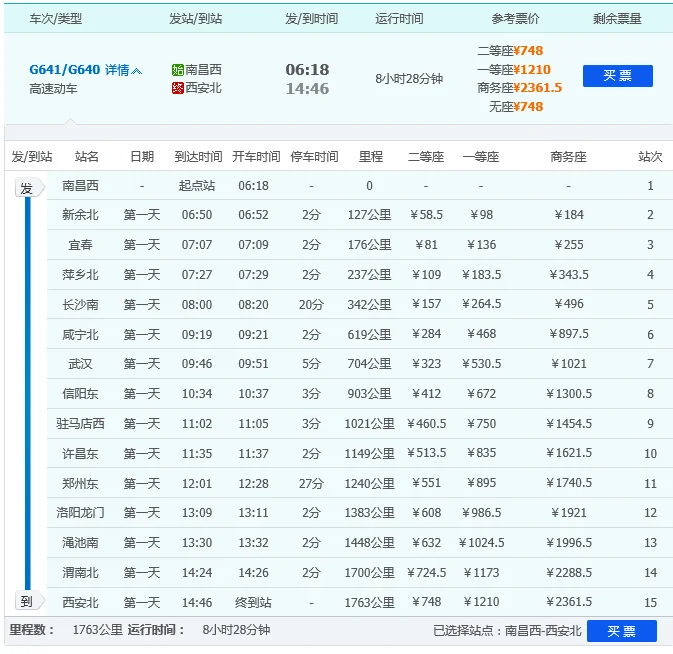Click the 里程 detail table header
Viewport: 673px width, 654px height.
[371, 157]
